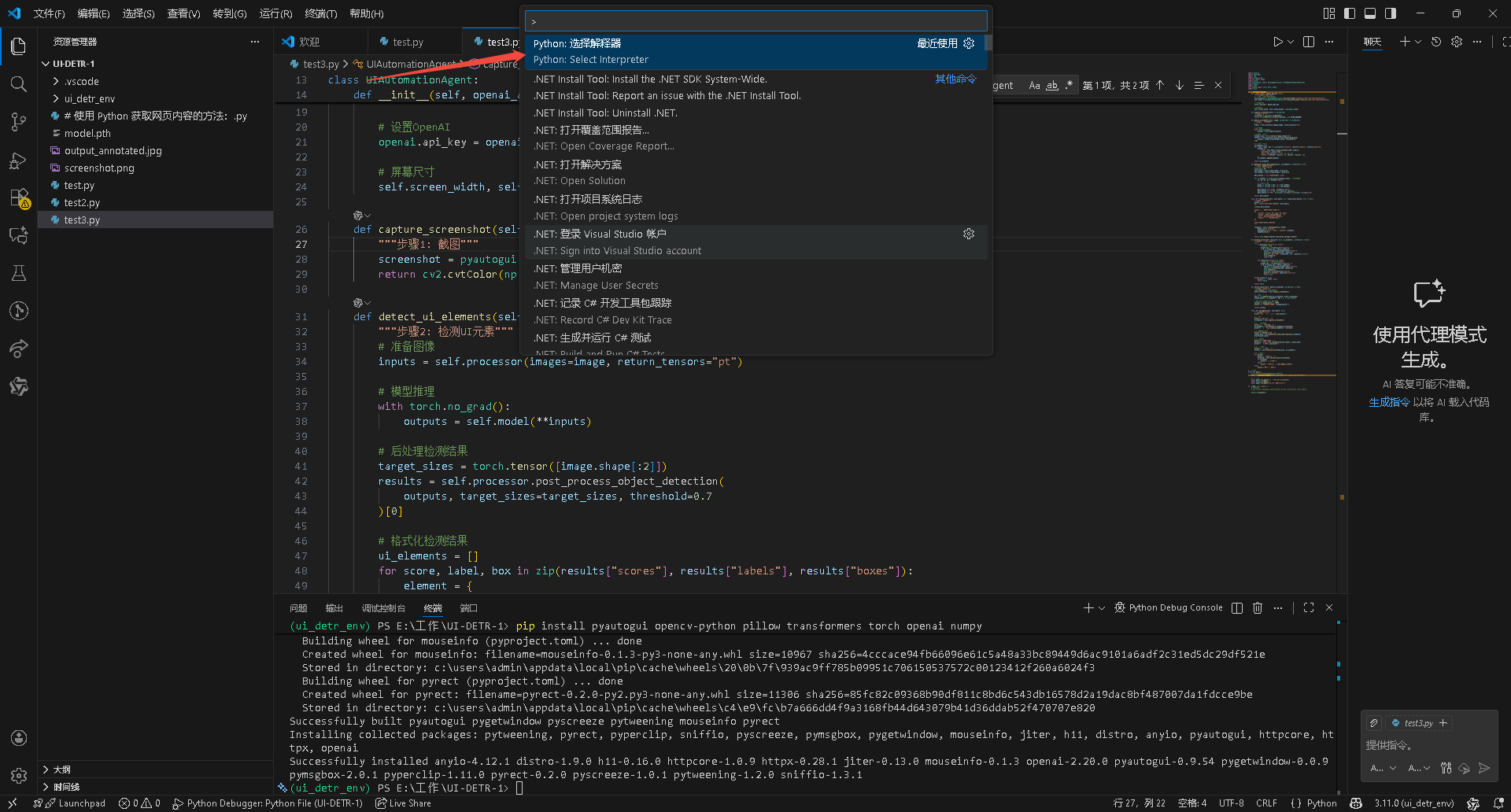Open new terminal launch profile dropdown
The height and width of the screenshot is (812, 1511).
[1102, 607]
